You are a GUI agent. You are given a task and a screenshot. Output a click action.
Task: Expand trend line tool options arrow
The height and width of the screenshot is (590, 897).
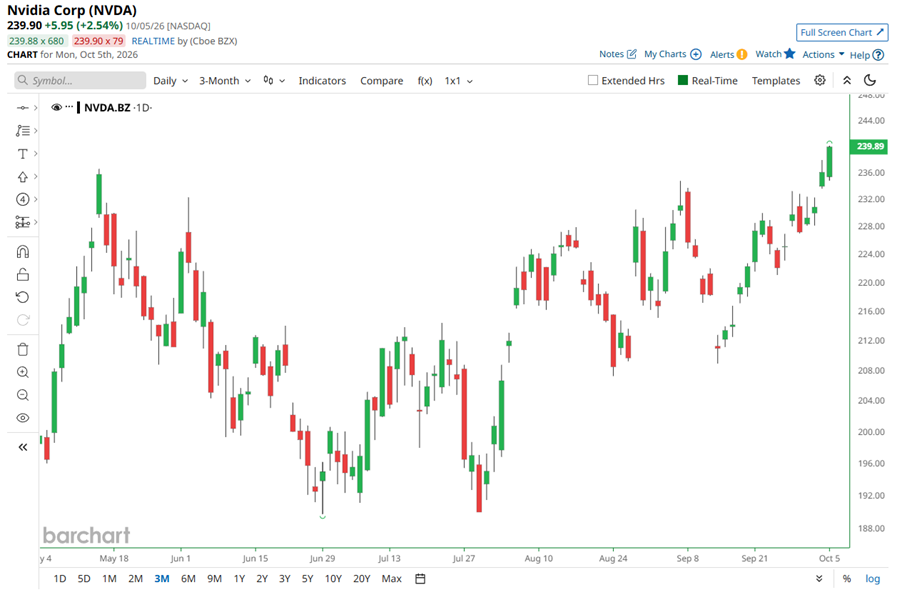pos(35,108)
